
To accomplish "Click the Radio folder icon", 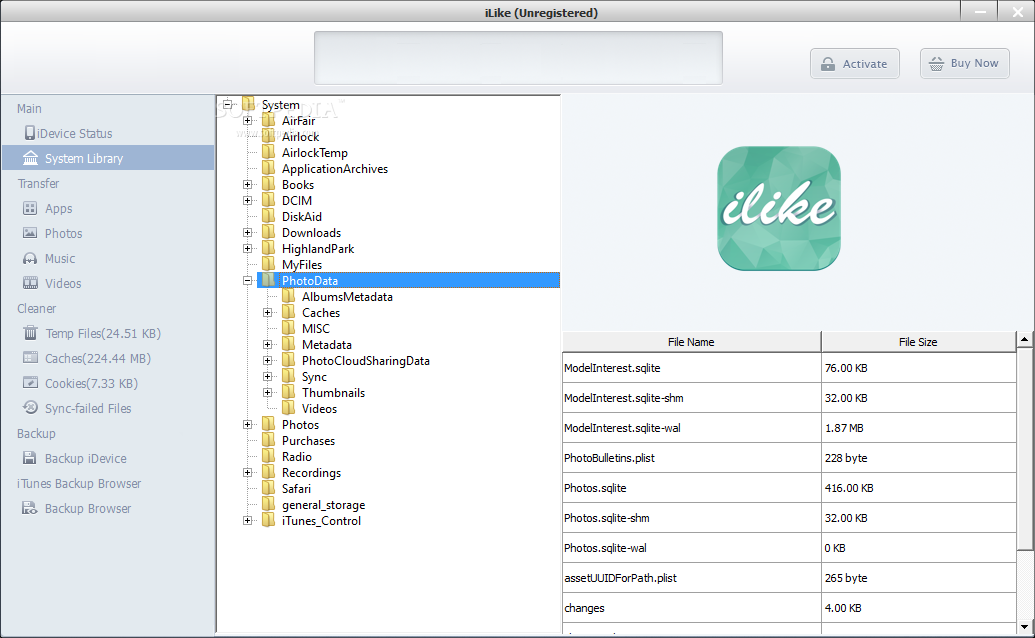I will click(x=269, y=456).
